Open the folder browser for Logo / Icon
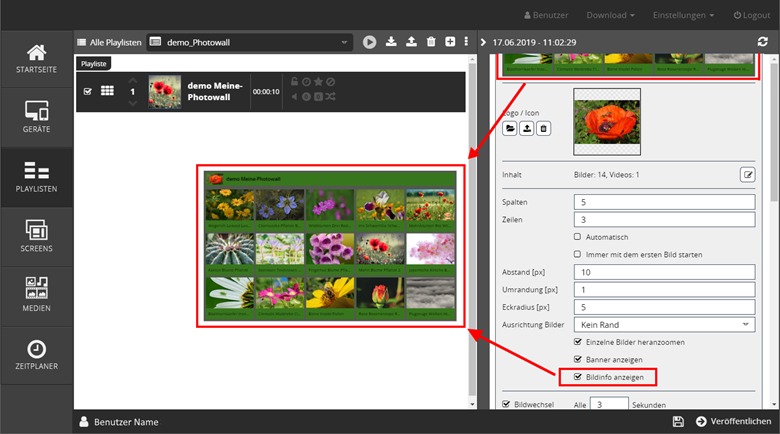The image size is (780, 434). (x=509, y=129)
